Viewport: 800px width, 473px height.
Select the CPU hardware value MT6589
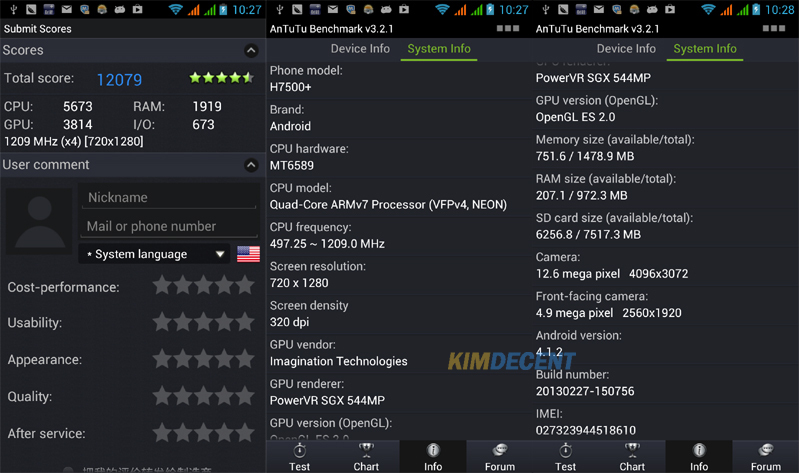pos(292,165)
